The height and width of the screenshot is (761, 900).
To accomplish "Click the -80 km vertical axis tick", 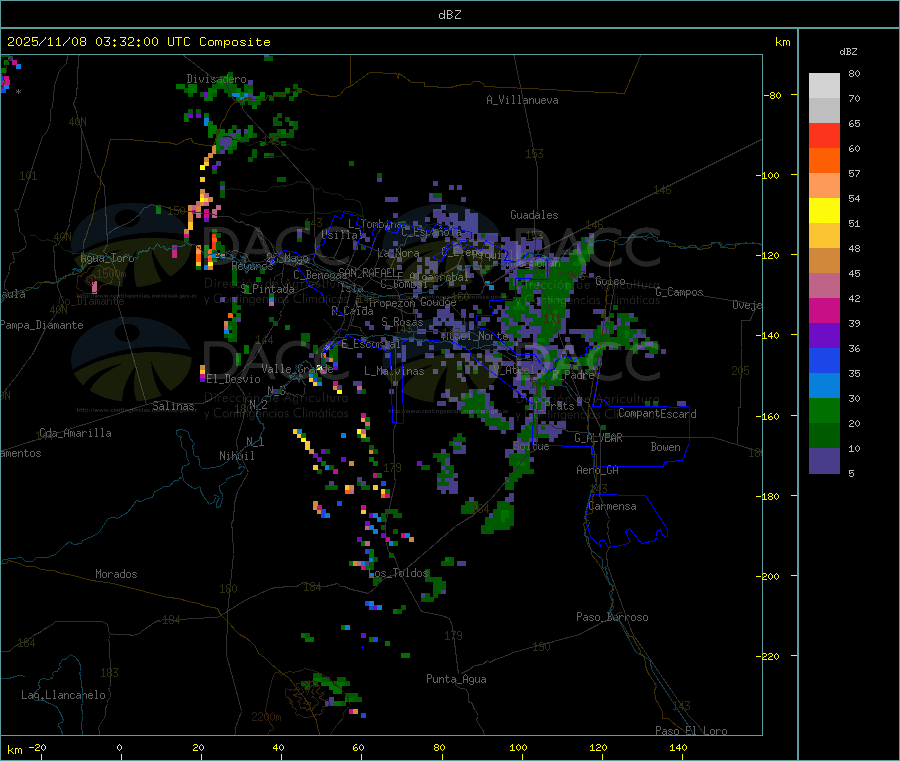I will (x=771, y=95).
